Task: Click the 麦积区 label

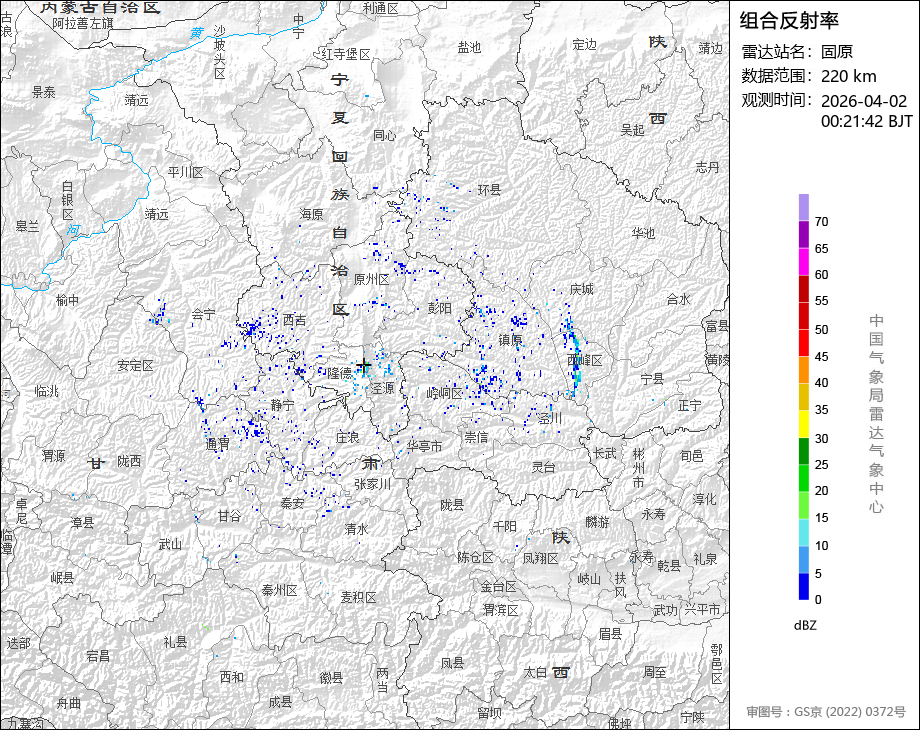Action: click(x=358, y=597)
